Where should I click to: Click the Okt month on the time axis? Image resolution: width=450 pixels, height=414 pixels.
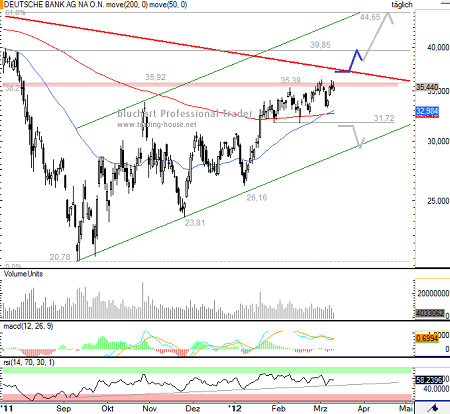107,408
